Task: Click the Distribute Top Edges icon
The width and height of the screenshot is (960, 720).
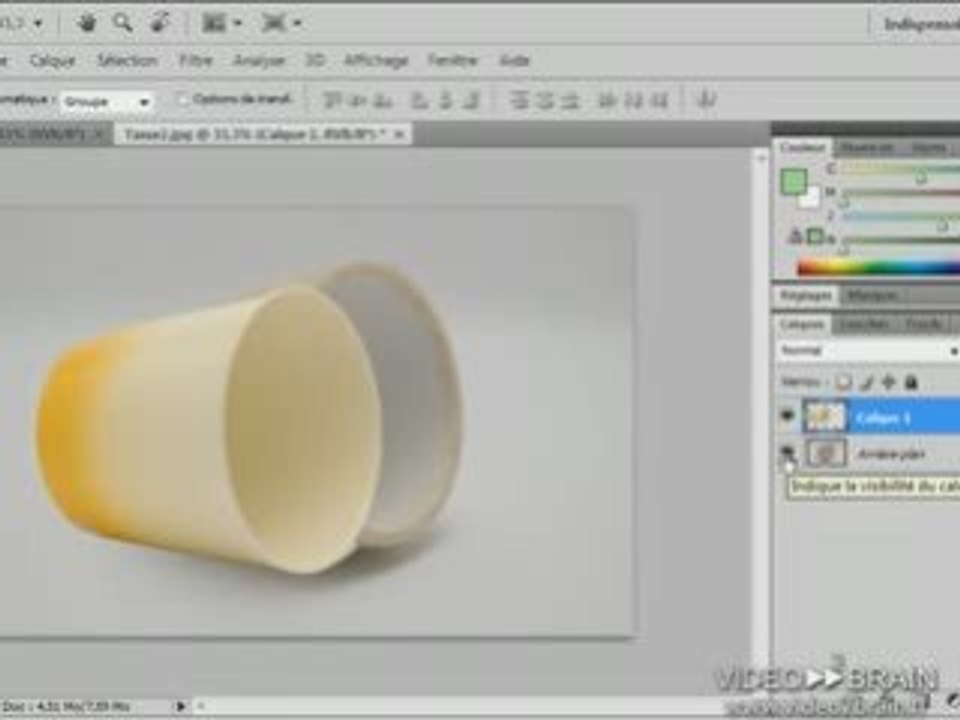Action: (519, 100)
